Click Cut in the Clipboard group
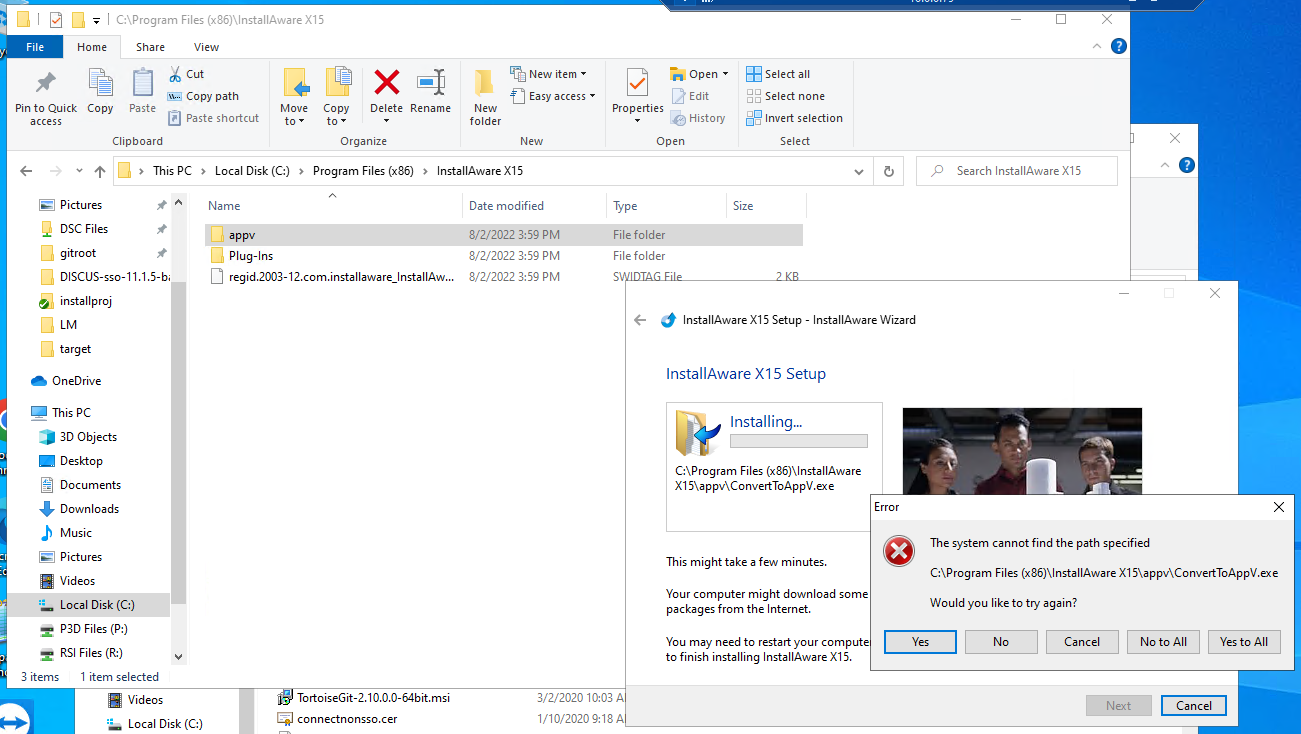Image resolution: width=1301 pixels, height=734 pixels. coord(186,74)
